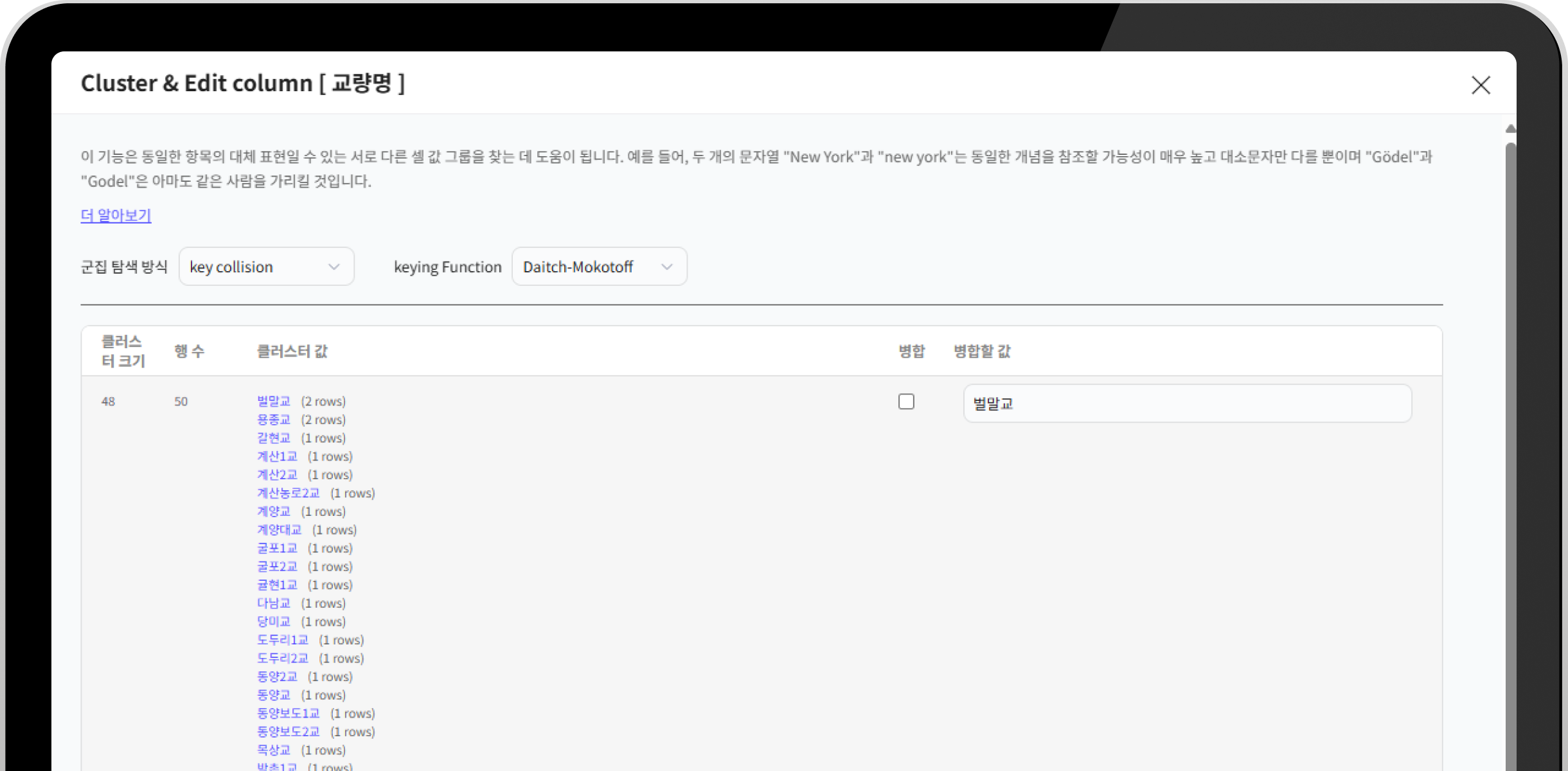Viewport: 1568px width, 771px height.
Task: Select cluster value link 계산2교
Action: 277,475
